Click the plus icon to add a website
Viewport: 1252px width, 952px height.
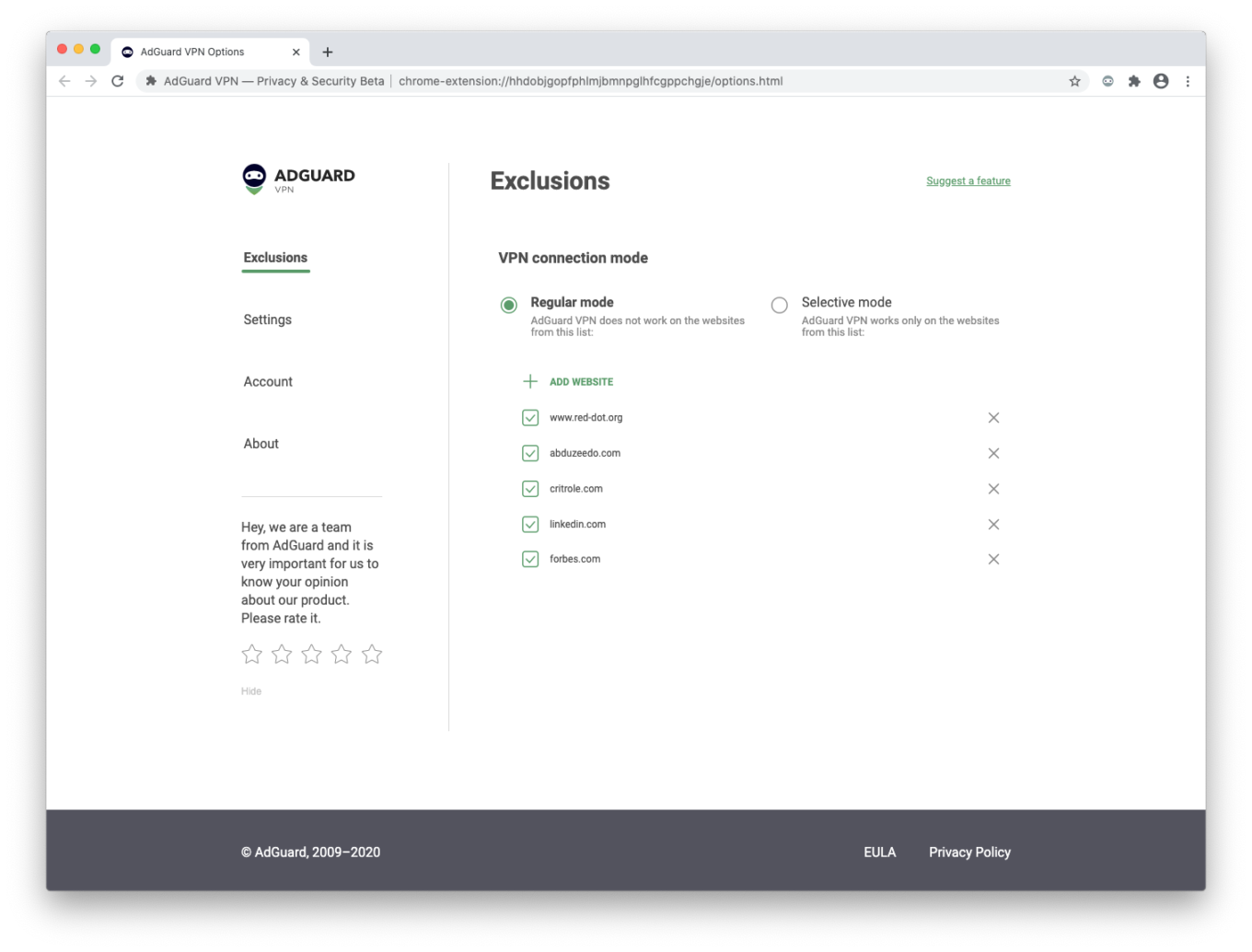(x=530, y=381)
